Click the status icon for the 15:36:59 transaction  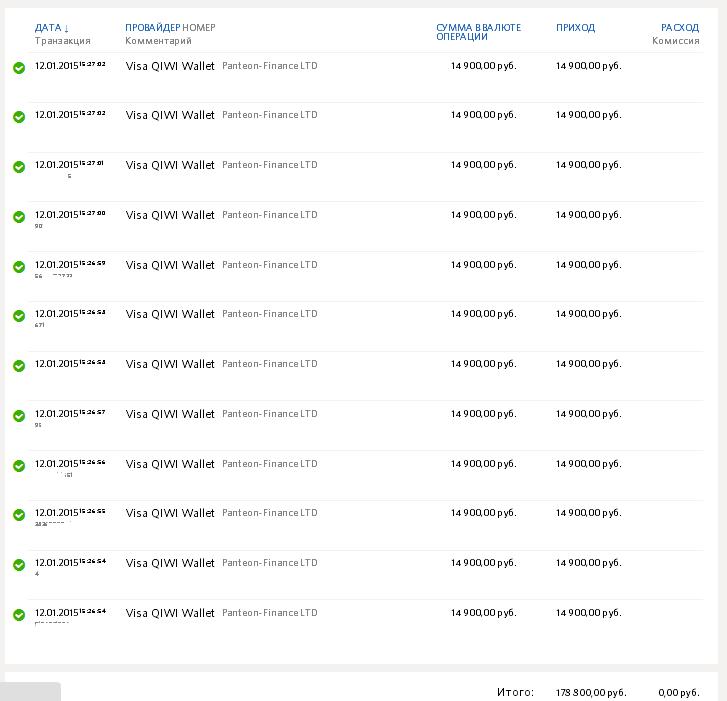pyautogui.click(x=19, y=267)
